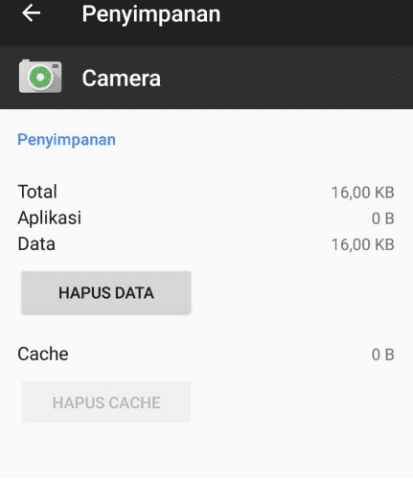Tap the Total 16,00 KB value
This screenshot has height=500, width=413.
(x=363, y=192)
